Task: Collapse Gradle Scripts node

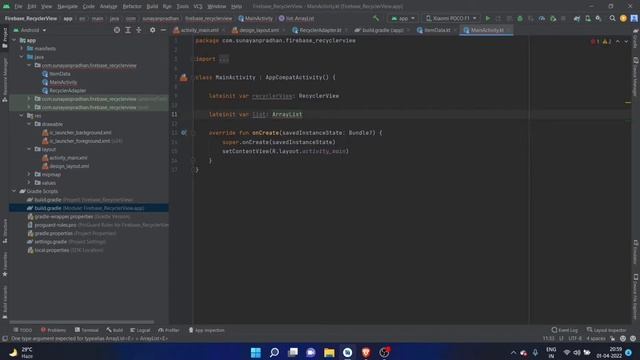Action: click(x=14, y=191)
